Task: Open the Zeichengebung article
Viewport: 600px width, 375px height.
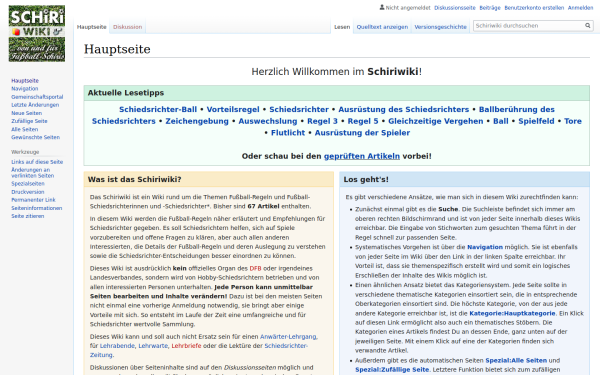Action: [197, 121]
